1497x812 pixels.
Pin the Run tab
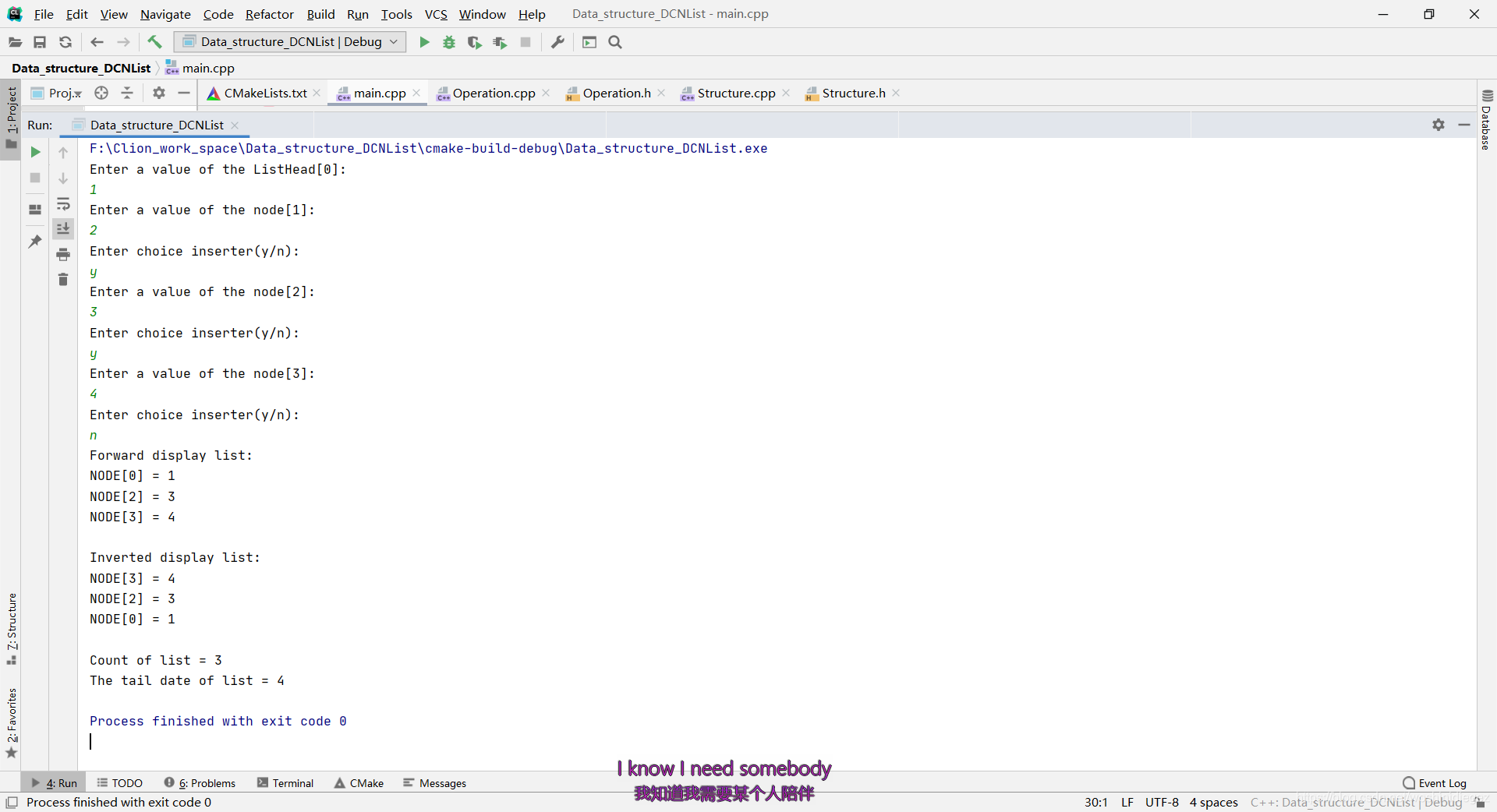point(35,242)
